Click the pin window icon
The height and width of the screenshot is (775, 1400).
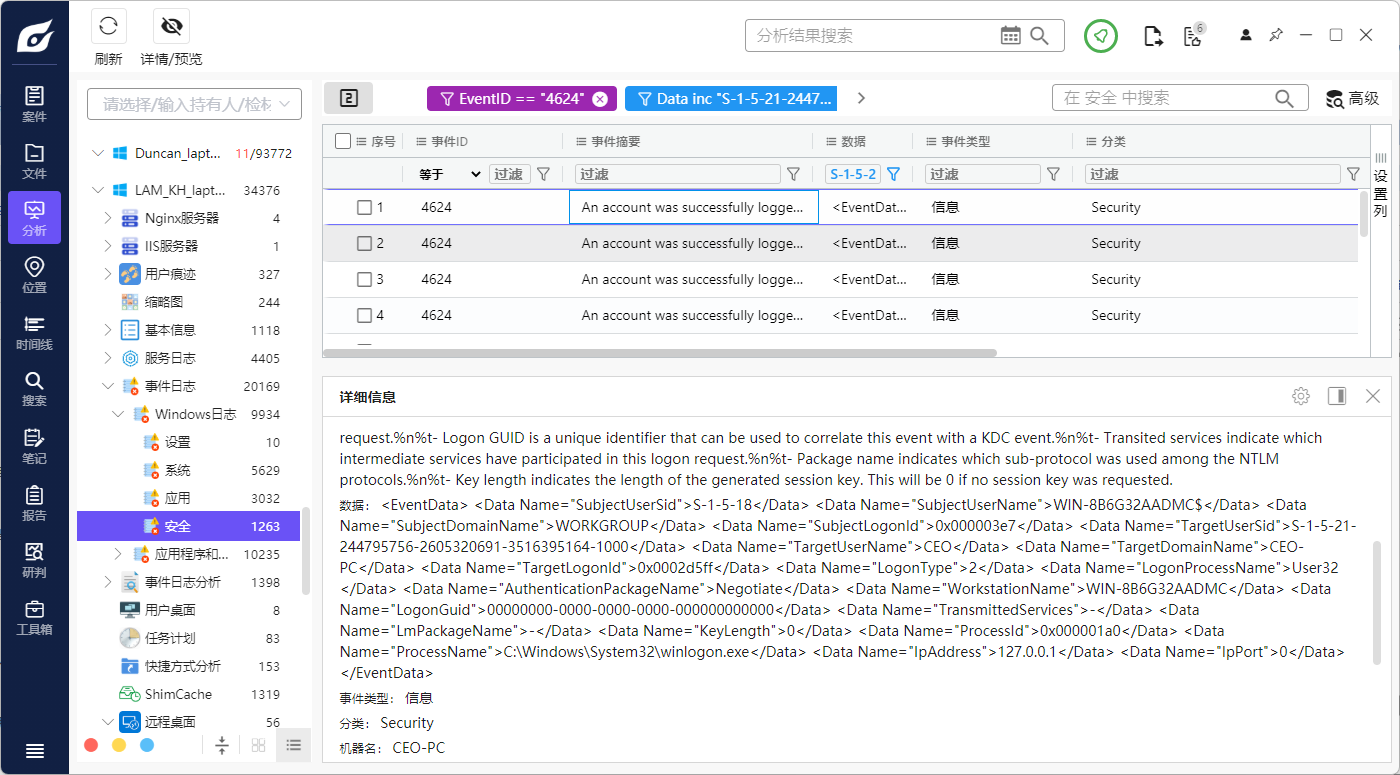[1276, 35]
